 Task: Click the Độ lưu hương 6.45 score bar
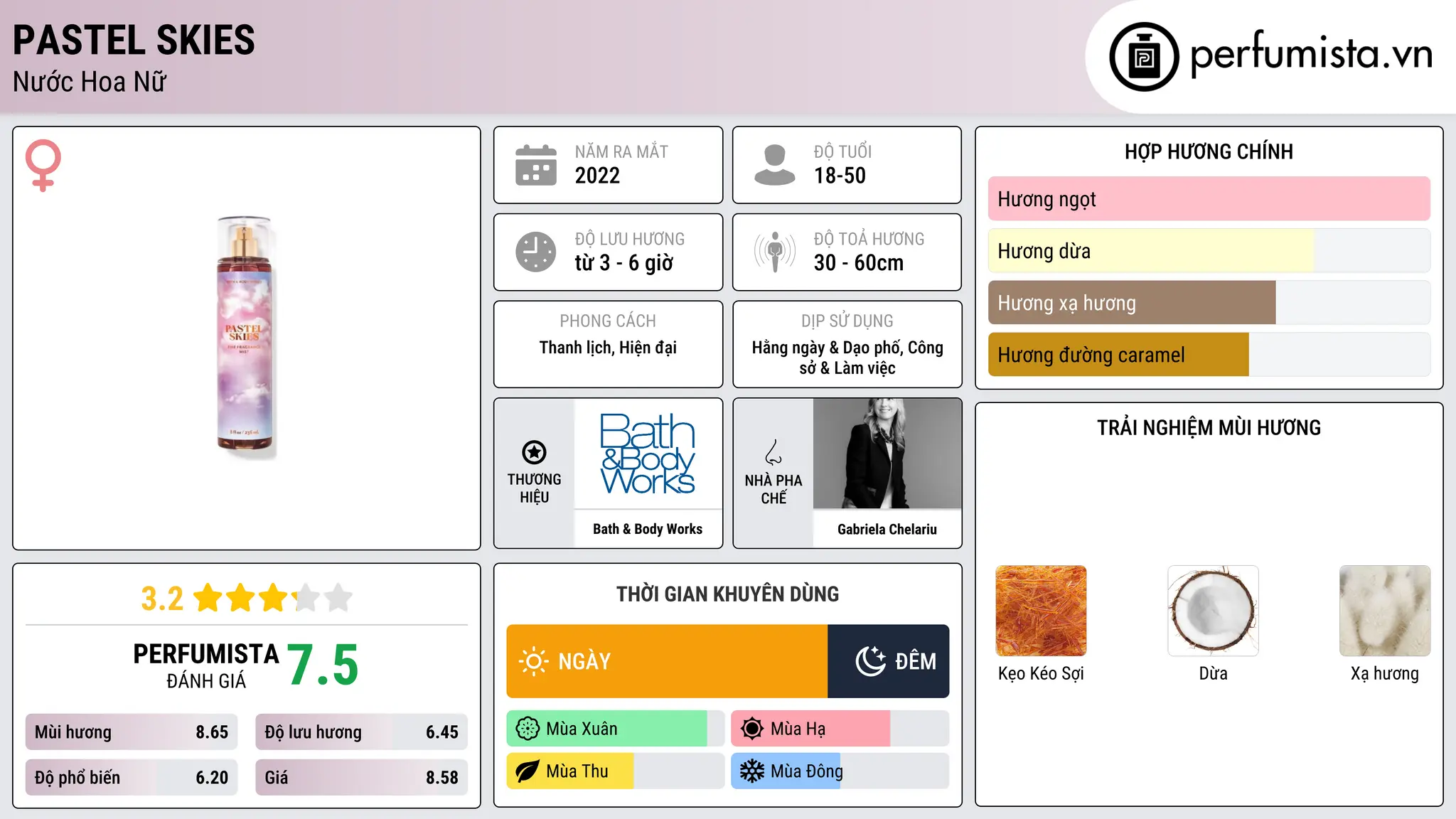362,732
